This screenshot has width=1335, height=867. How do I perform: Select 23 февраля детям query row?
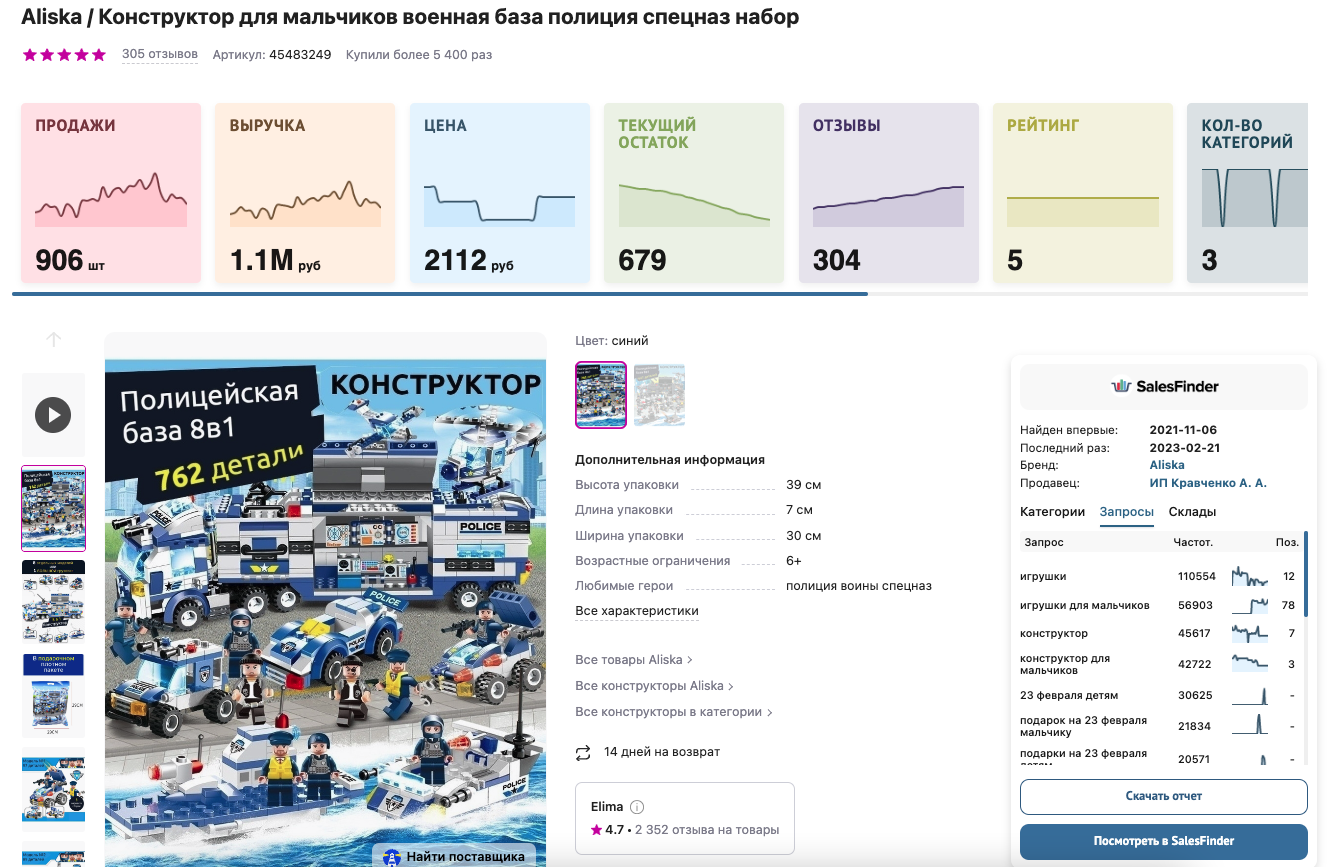pos(1160,695)
